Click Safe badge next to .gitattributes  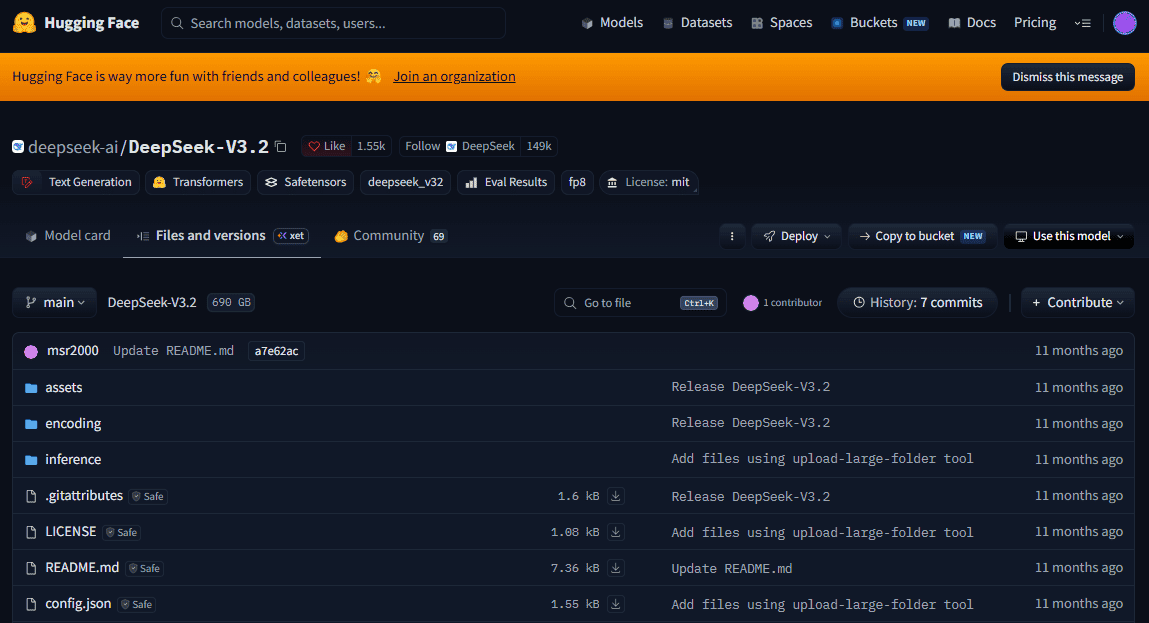coord(148,496)
